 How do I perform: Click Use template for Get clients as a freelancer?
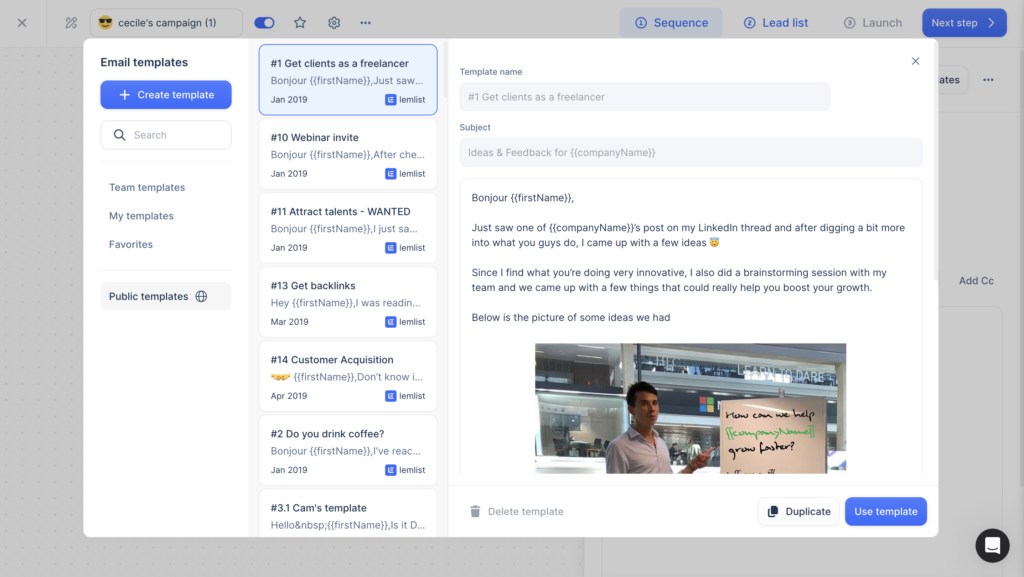[885, 511]
